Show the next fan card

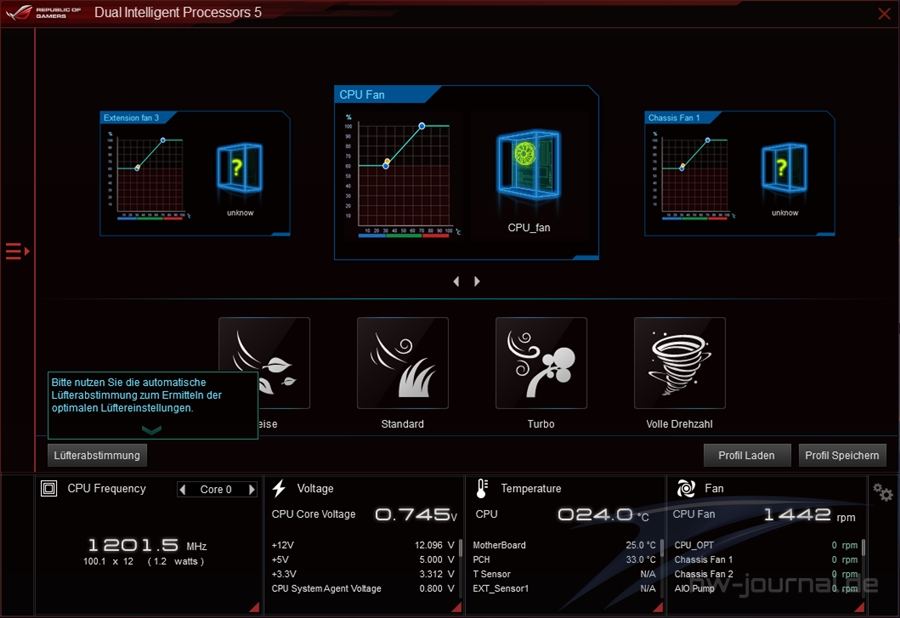477,281
